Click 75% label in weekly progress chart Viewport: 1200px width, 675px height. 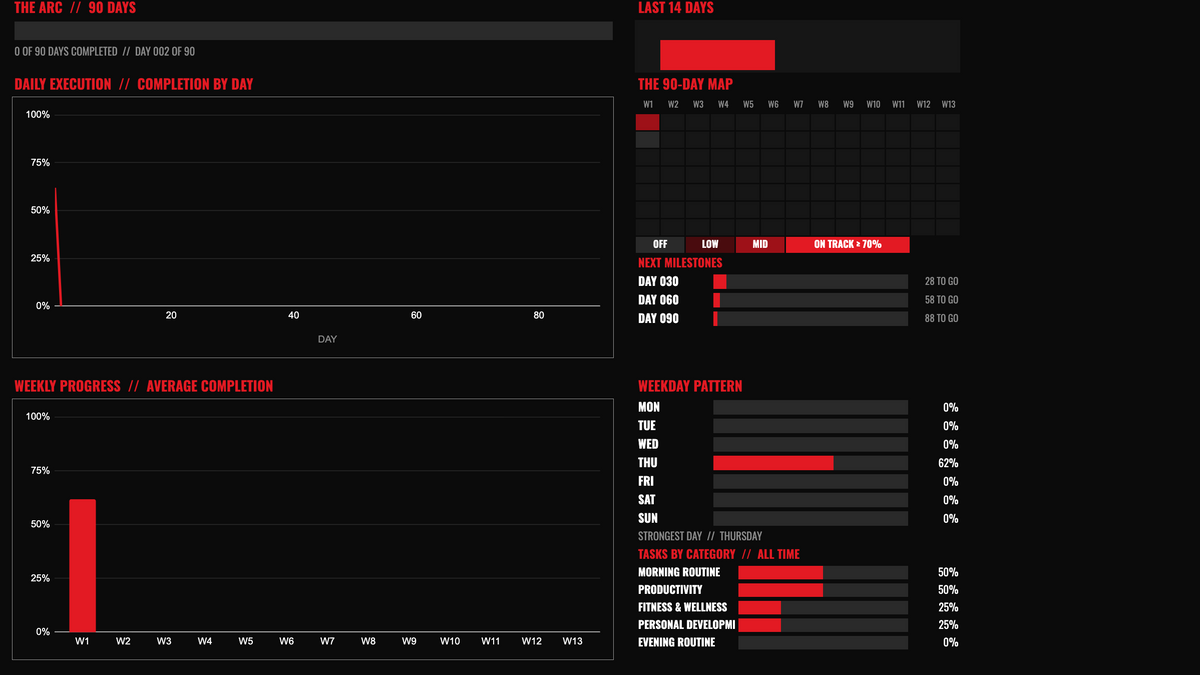click(40, 470)
